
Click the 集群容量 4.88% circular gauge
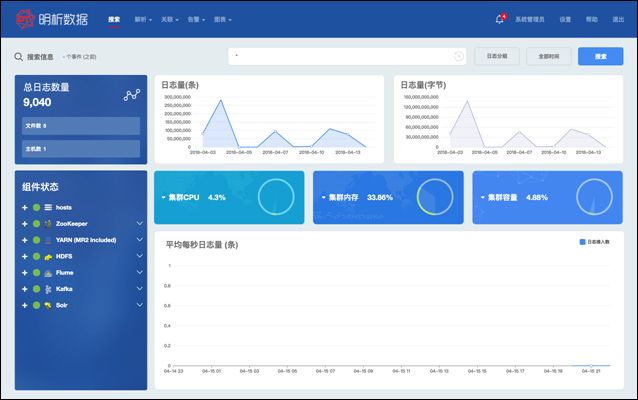(594, 197)
